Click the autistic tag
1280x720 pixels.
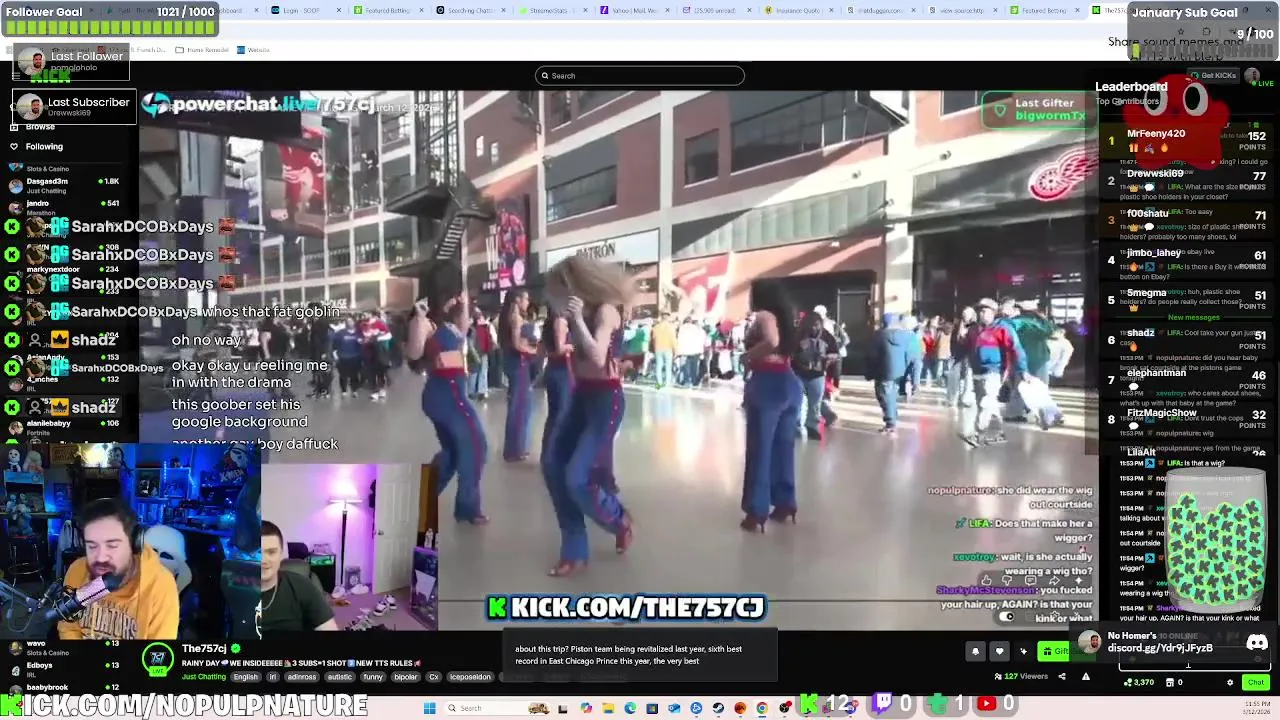coord(340,677)
